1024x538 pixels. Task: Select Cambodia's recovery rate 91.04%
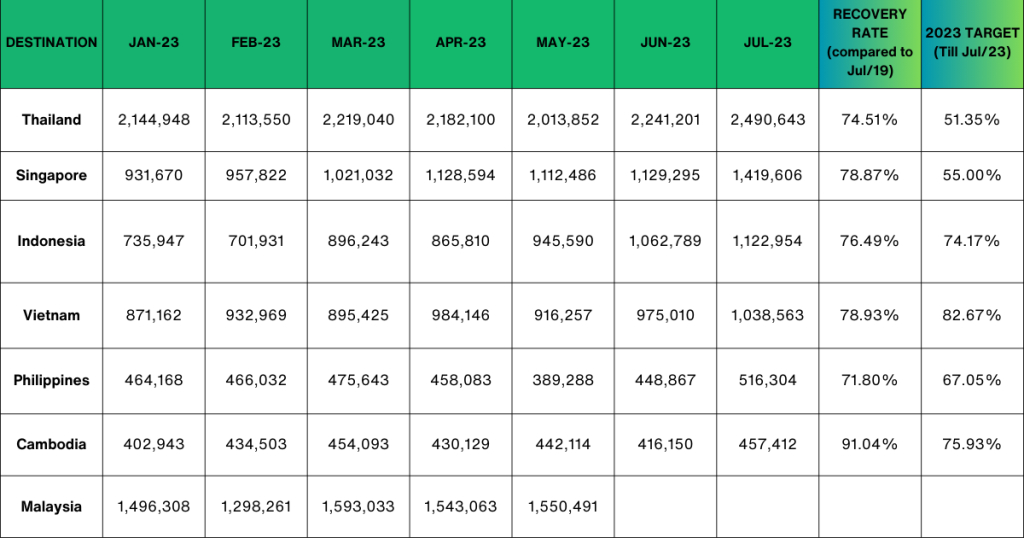click(x=870, y=444)
